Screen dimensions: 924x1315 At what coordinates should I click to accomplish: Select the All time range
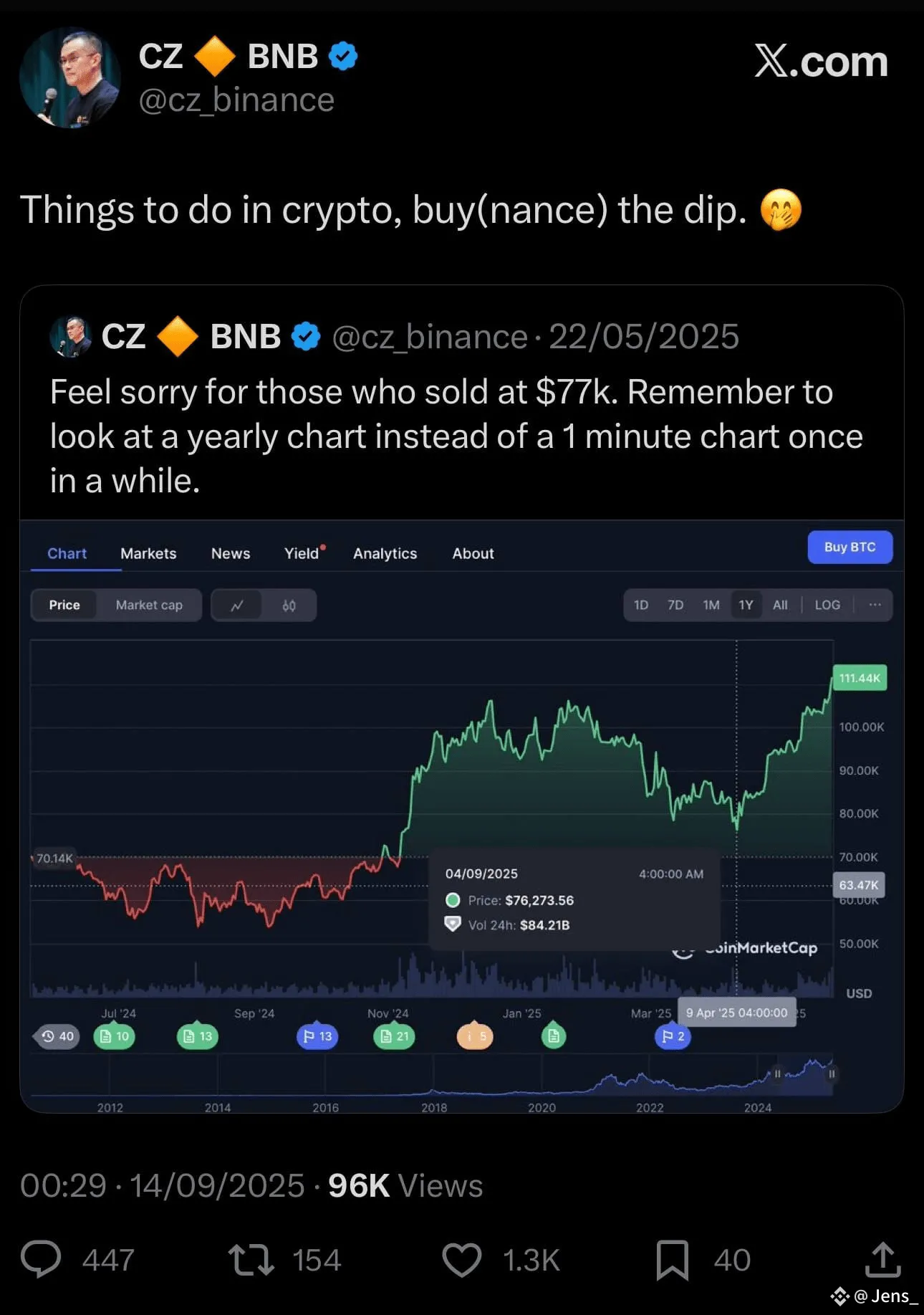(x=780, y=605)
